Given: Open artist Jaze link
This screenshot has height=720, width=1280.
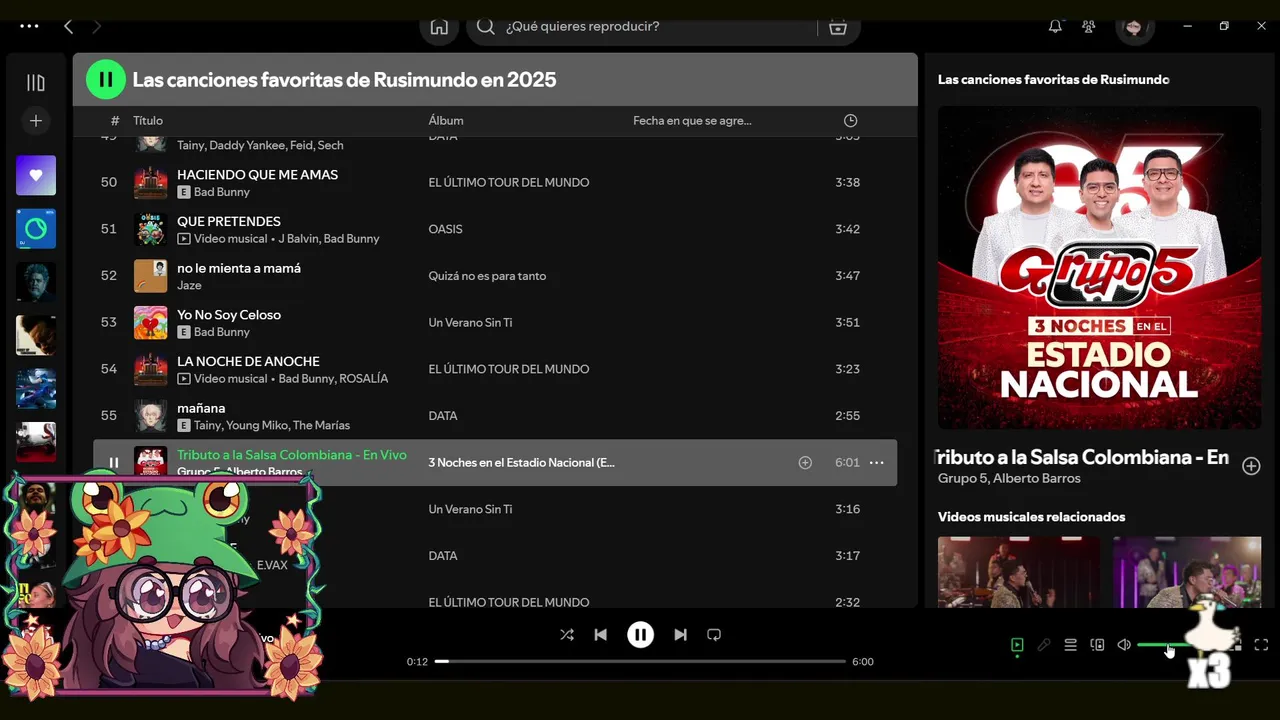Looking at the screenshot, I should coord(189,285).
